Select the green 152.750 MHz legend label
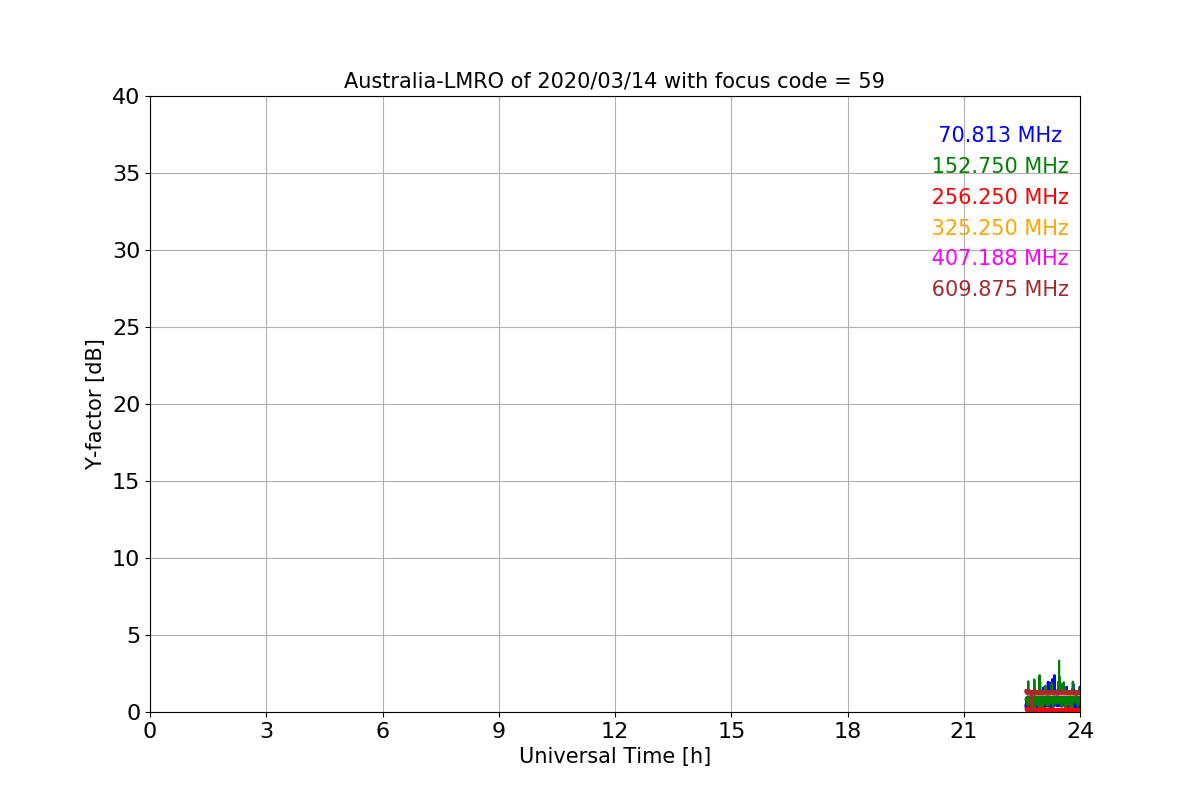 [1000, 166]
